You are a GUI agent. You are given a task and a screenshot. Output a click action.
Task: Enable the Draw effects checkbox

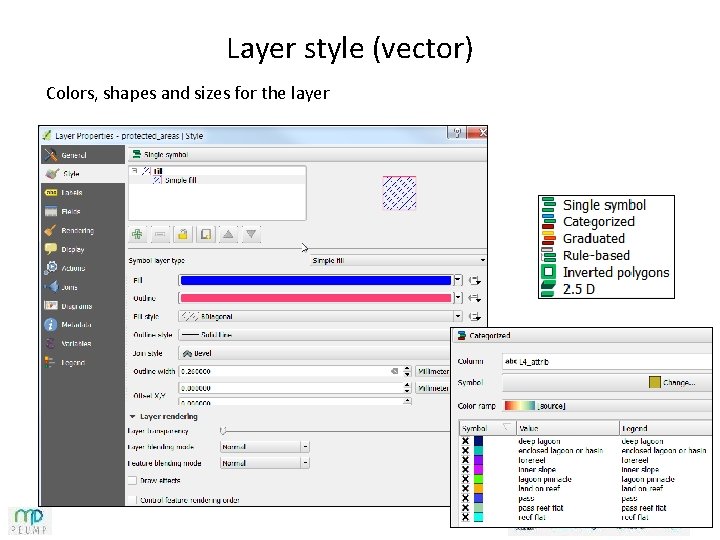click(132, 480)
